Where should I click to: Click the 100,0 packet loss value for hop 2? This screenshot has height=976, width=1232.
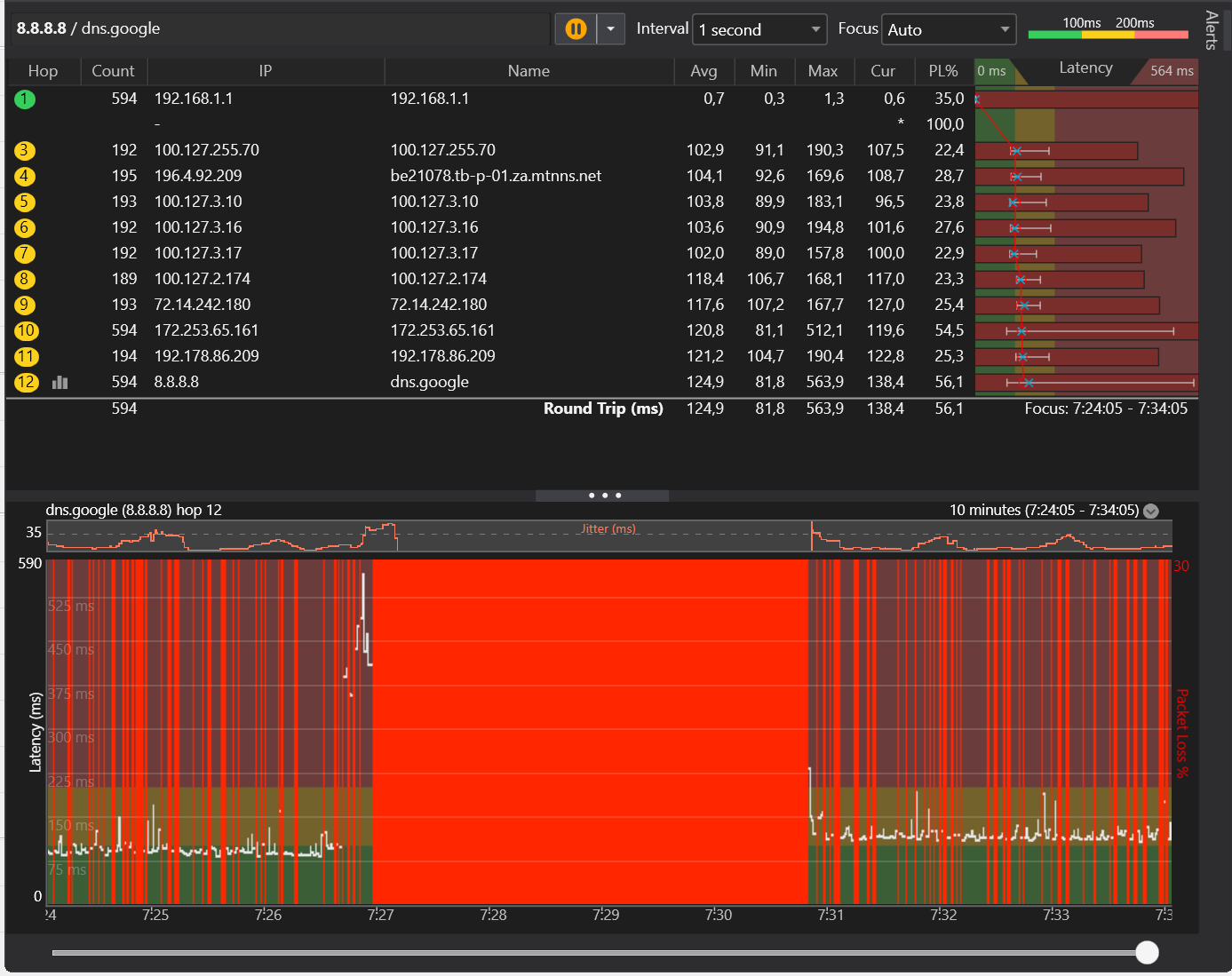coord(945,124)
